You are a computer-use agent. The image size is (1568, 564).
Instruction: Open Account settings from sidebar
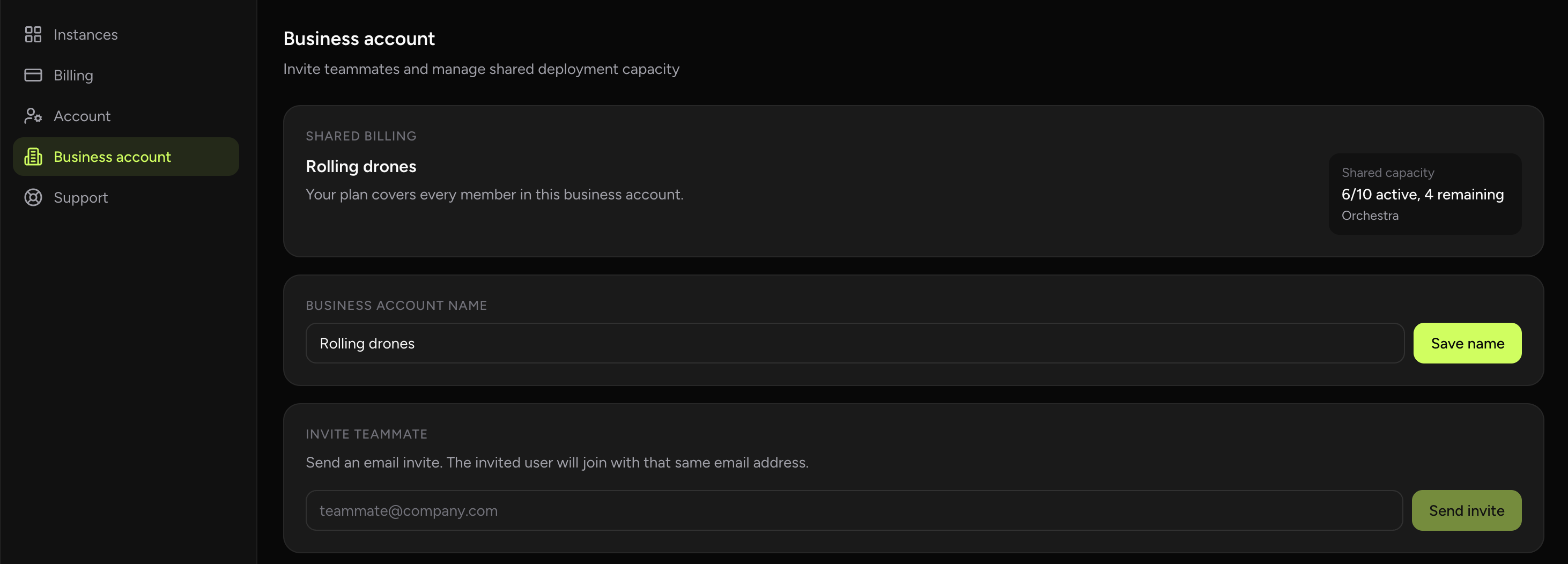coord(82,116)
